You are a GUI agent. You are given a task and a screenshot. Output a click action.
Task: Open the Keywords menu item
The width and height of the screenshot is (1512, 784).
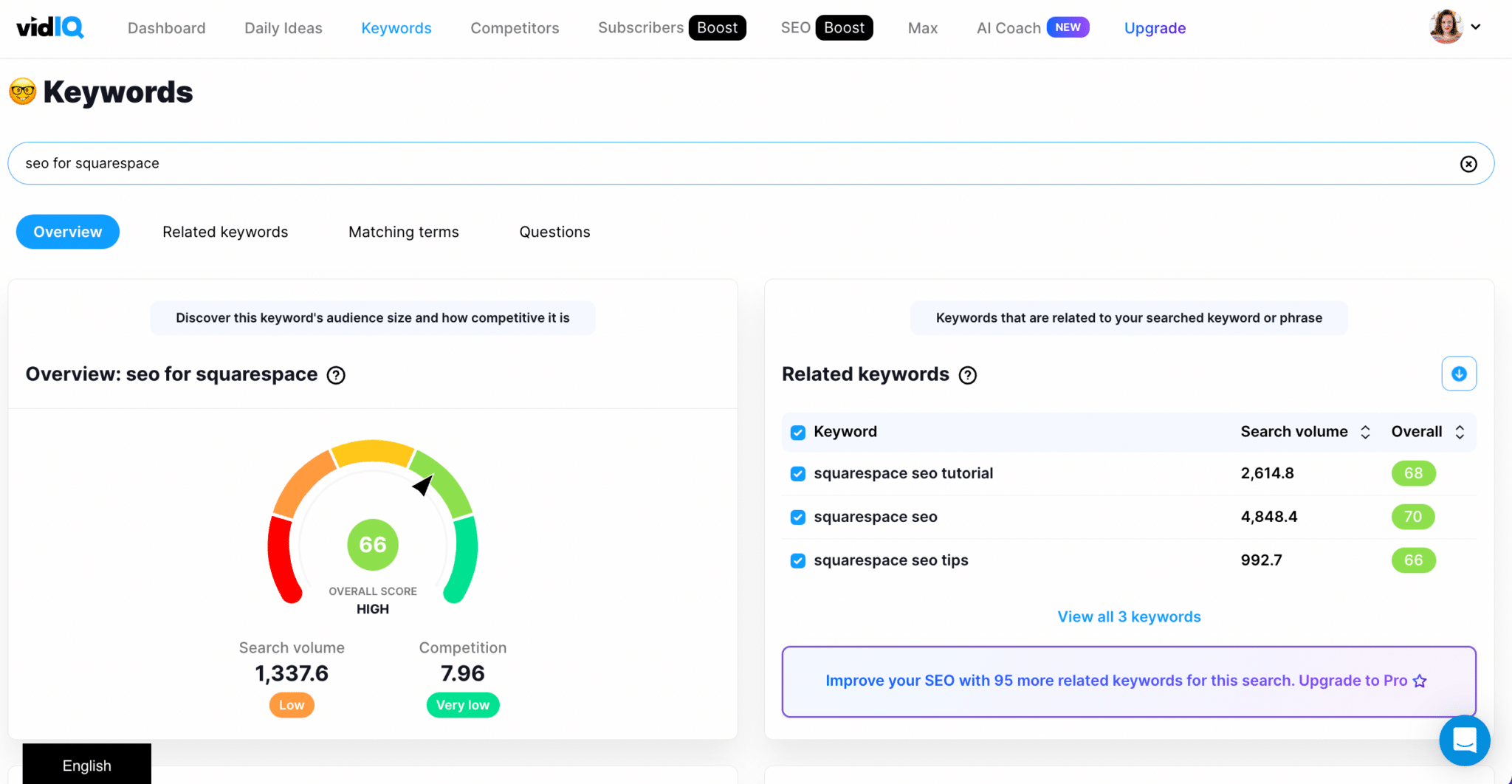396,28
